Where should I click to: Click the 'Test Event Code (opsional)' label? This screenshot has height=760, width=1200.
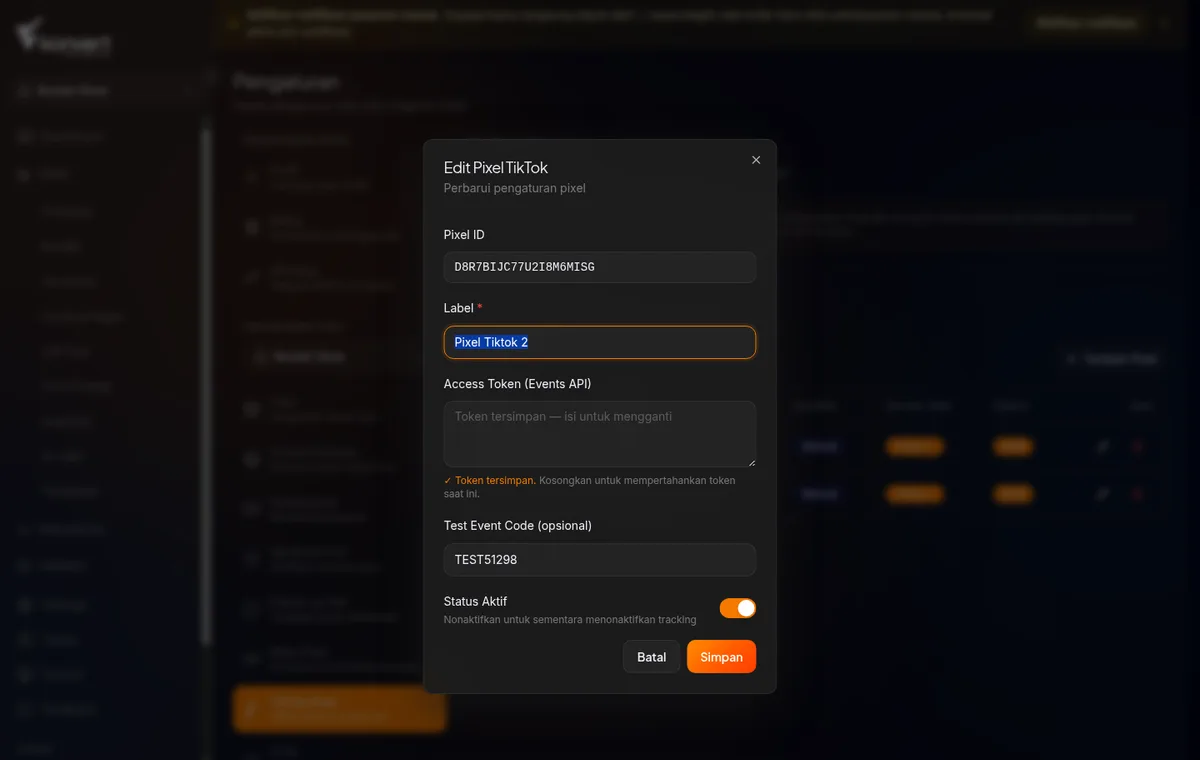(518, 526)
